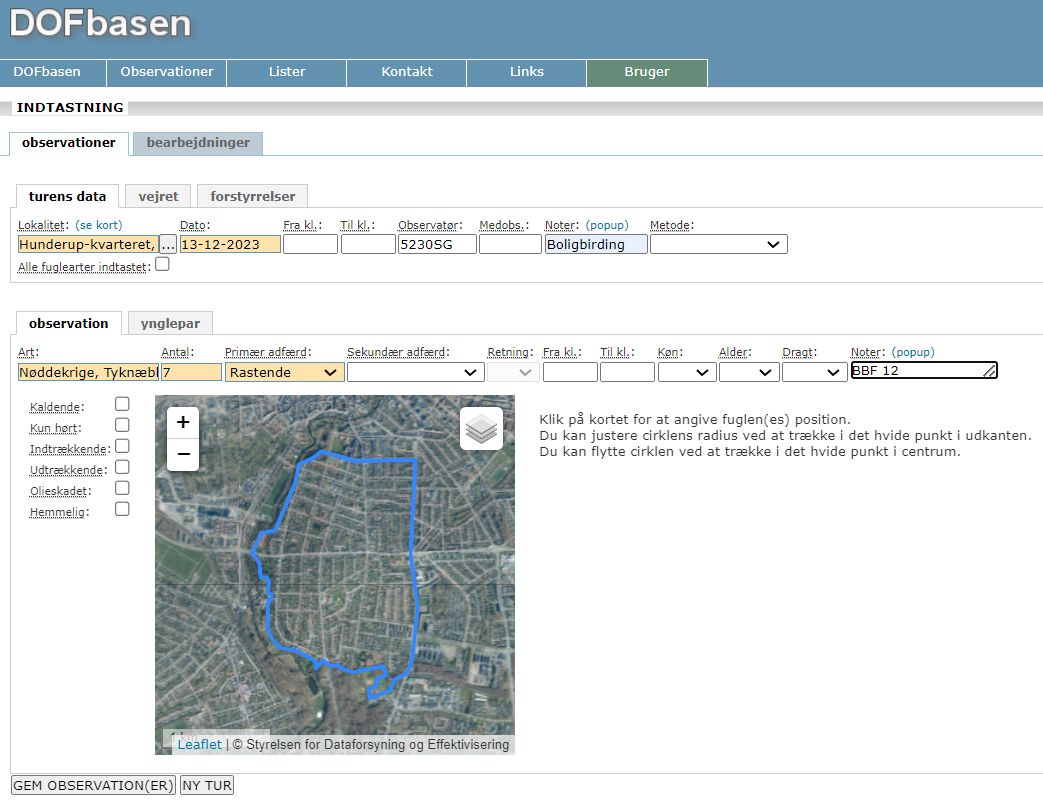Screen dimensions: 1043x810
Task: Open the Lister menu
Action: 287,72
